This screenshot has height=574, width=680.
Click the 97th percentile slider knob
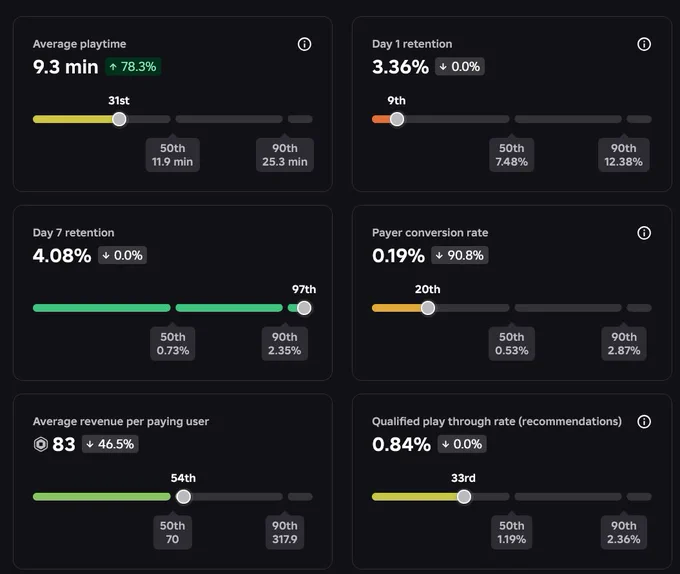pyautogui.click(x=304, y=308)
